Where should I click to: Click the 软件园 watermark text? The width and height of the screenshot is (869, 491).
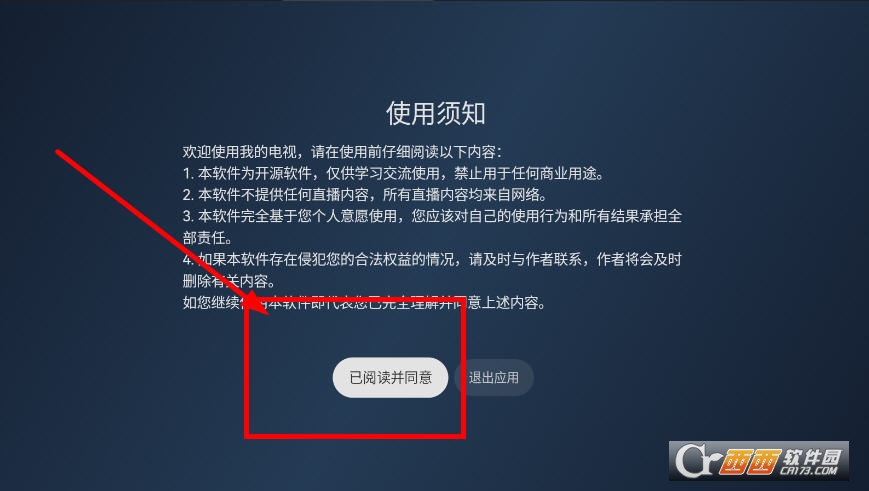(x=812, y=458)
